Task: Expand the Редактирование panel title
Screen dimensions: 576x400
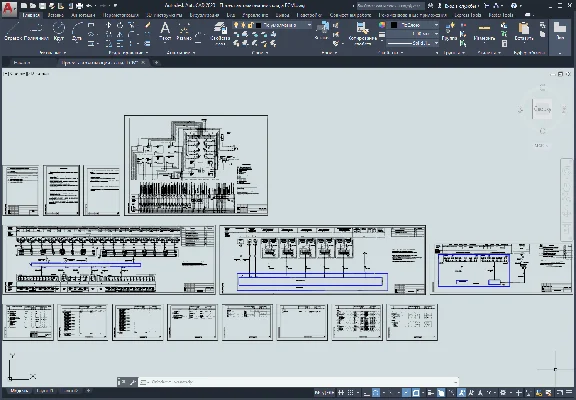Action: pos(128,53)
